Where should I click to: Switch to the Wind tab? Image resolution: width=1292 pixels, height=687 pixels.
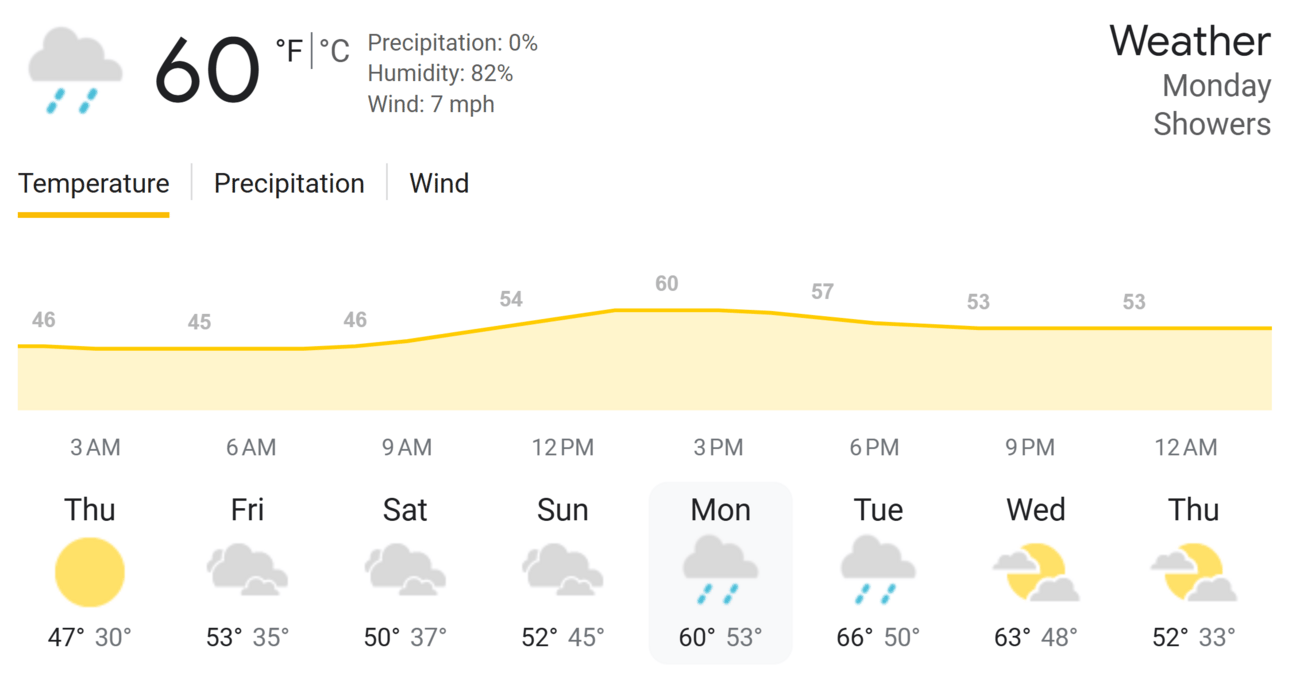tap(439, 184)
